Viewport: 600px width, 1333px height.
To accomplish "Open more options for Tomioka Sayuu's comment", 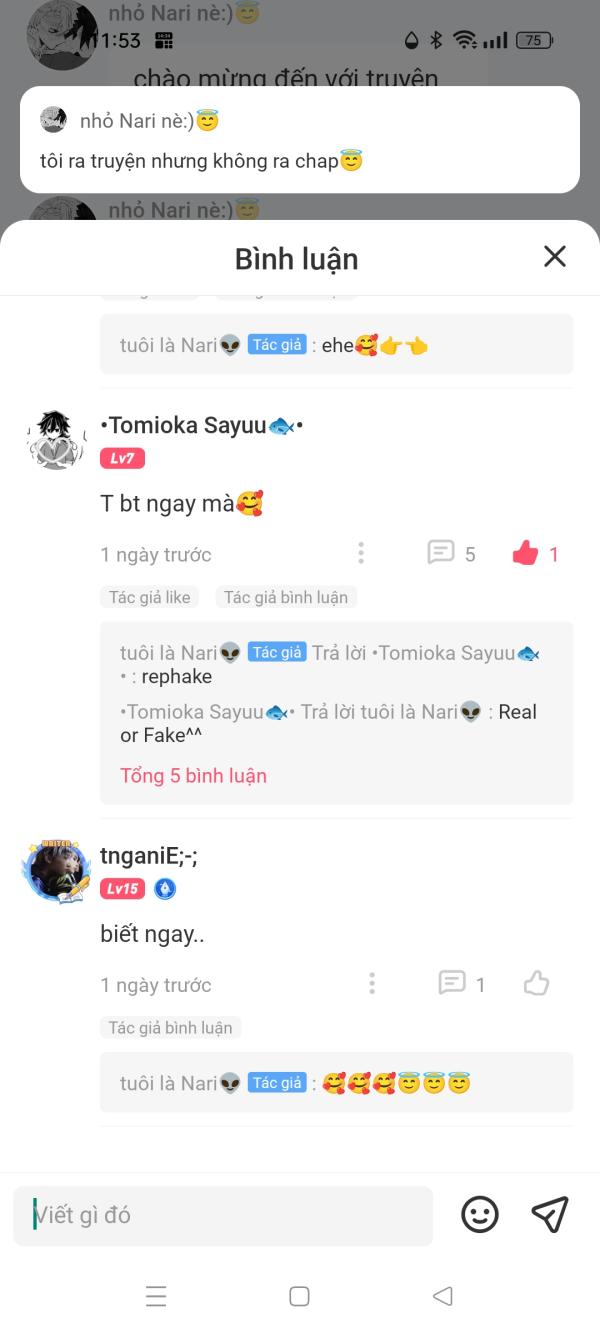I will point(361,554).
